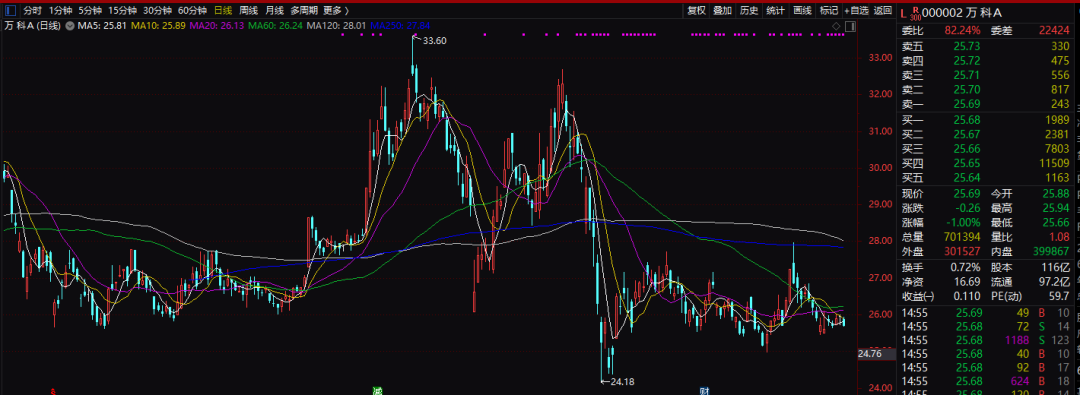Open 画线 drawing tool

point(802,10)
